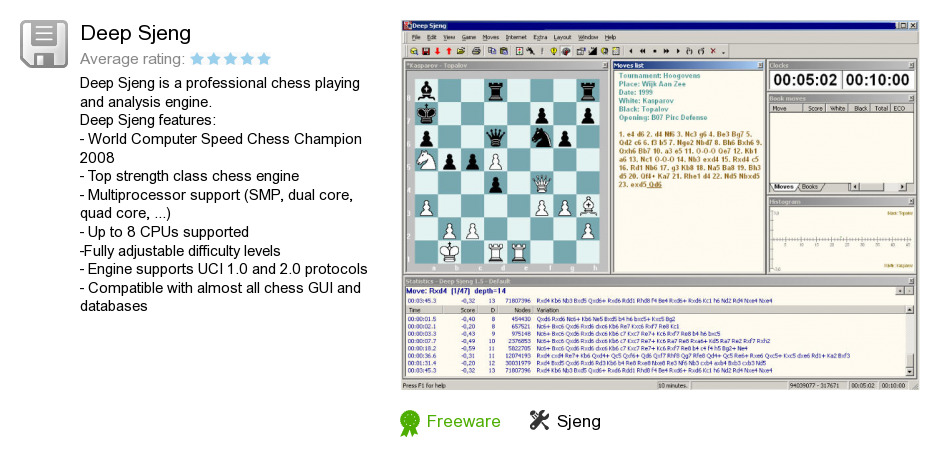Click the white clock showing 00:05:02
The height and width of the screenshot is (467, 940).
[x=805, y=80]
